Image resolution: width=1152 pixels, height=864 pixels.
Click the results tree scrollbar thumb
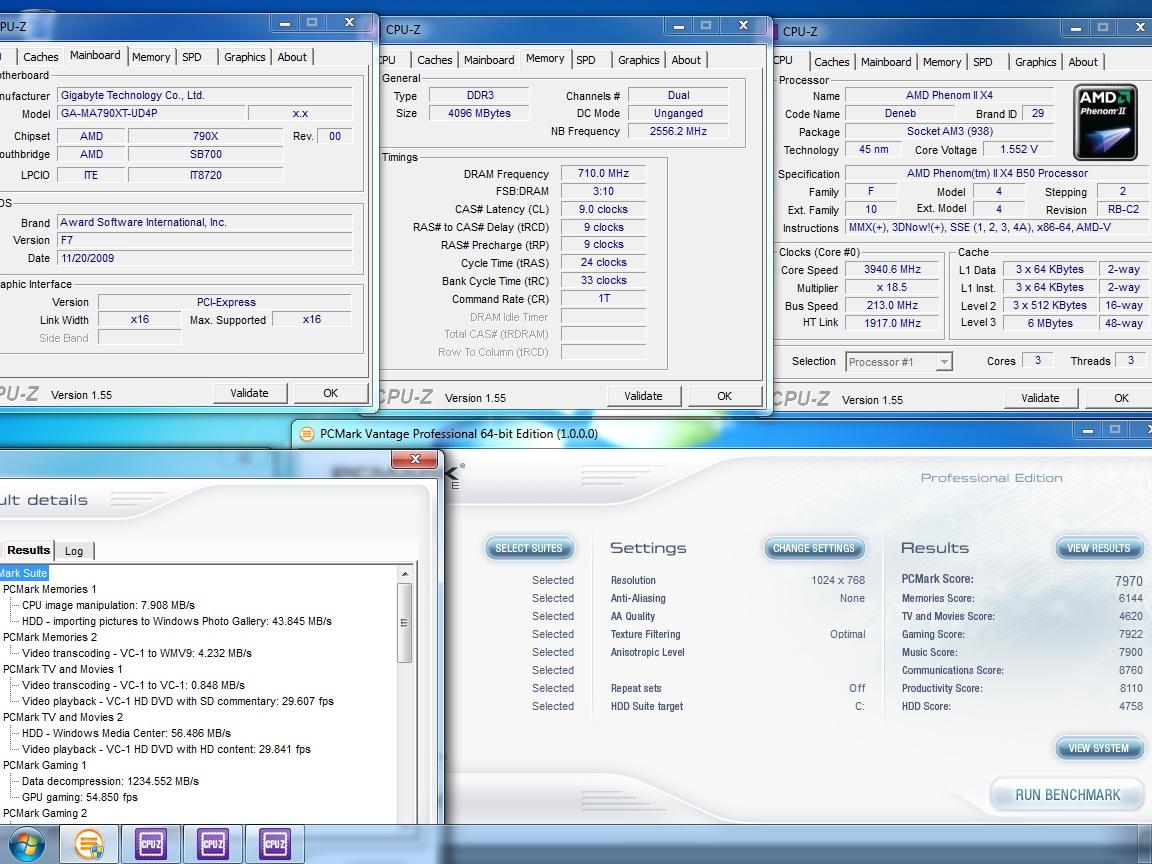405,622
